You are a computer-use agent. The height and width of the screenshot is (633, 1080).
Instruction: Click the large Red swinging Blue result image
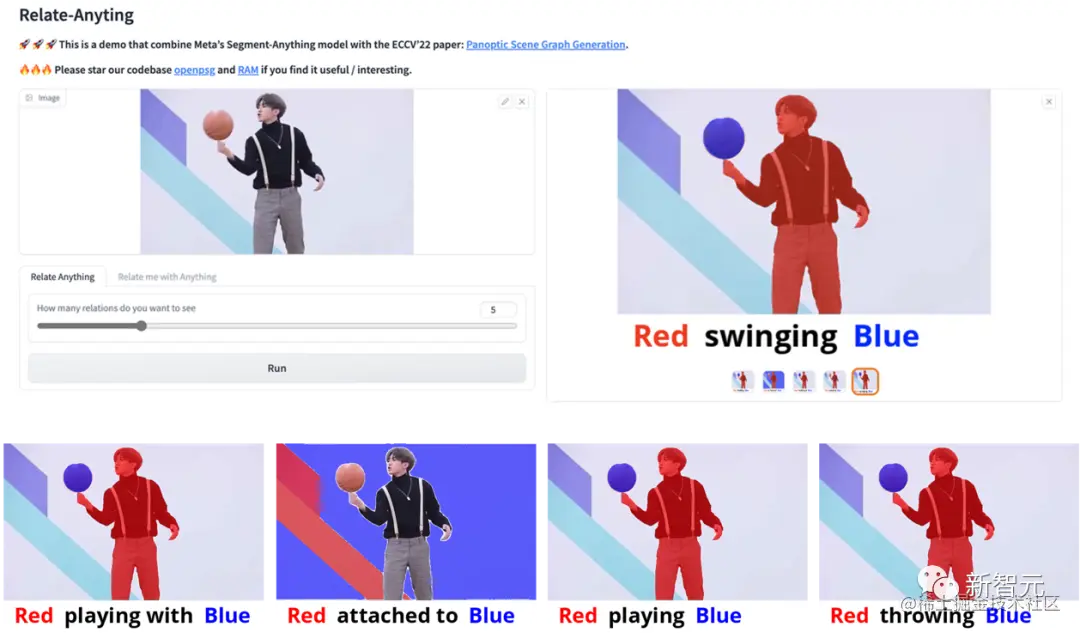point(804,201)
